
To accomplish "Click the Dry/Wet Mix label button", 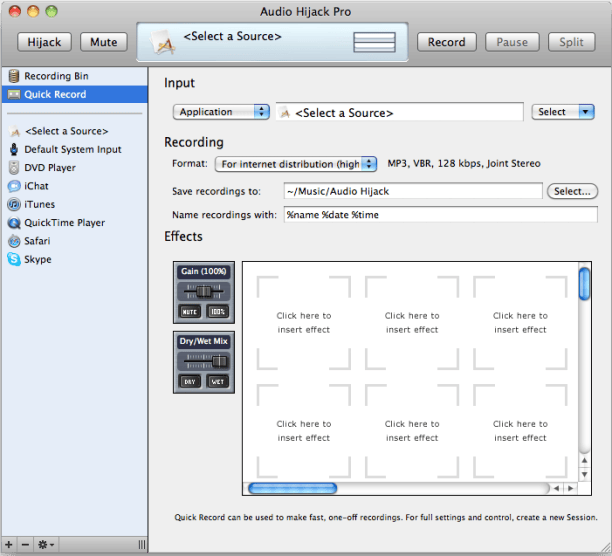I will pyautogui.click(x=203, y=341).
